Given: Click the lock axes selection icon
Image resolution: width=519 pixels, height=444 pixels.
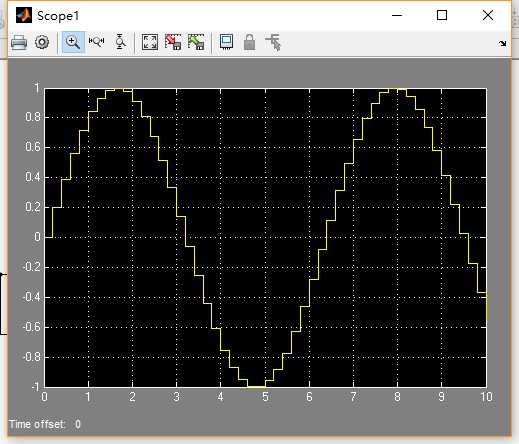Looking at the screenshot, I should point(249,42).
